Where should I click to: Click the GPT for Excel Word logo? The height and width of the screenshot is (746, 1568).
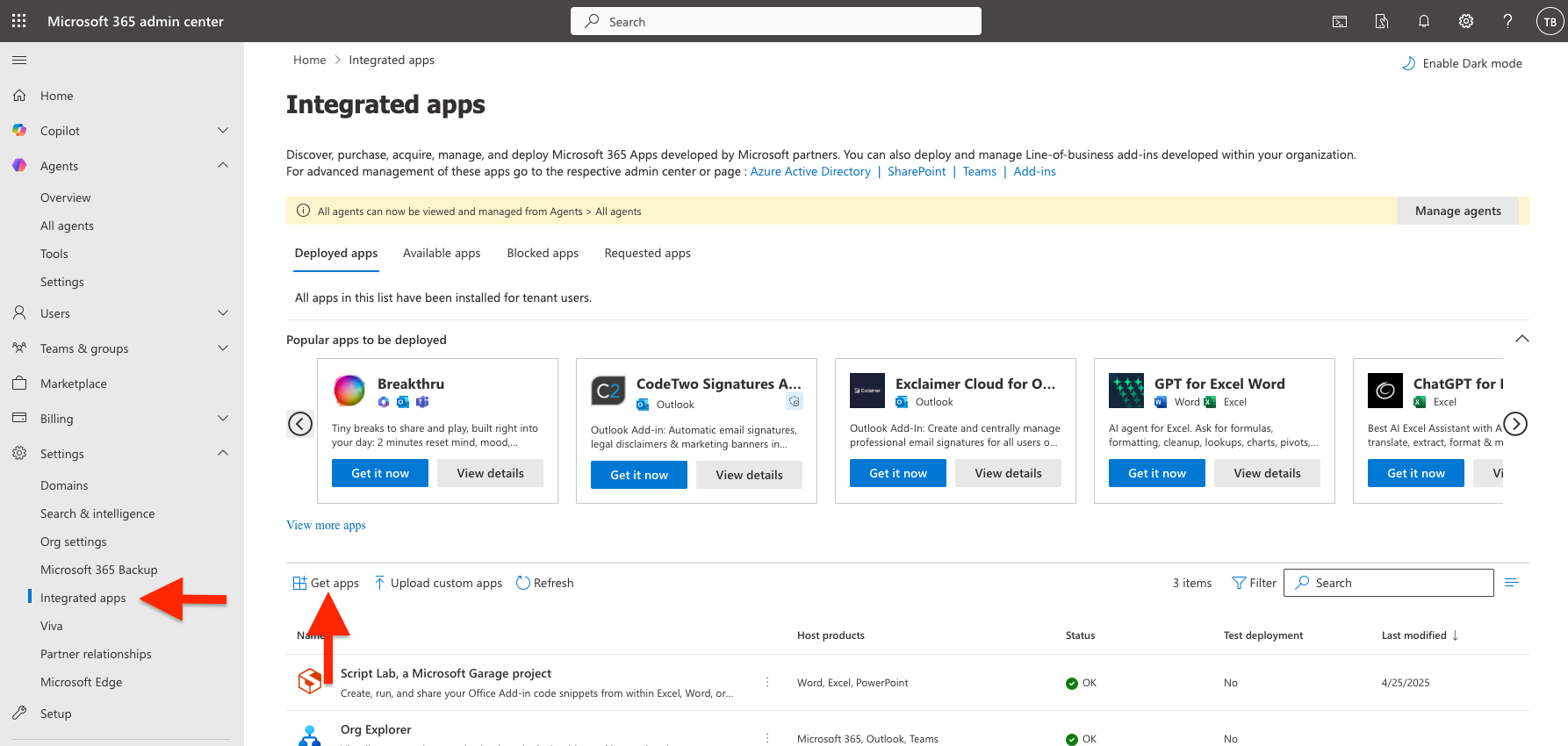point(1126,391)
